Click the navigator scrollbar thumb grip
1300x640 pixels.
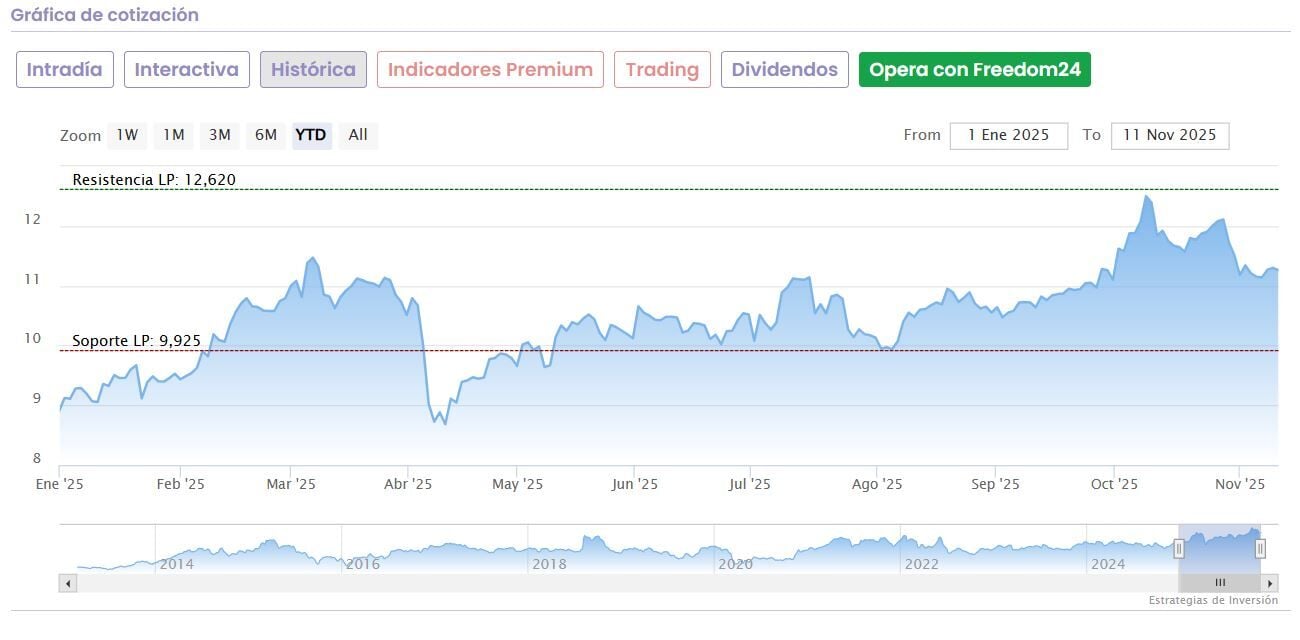[1219, 583]
